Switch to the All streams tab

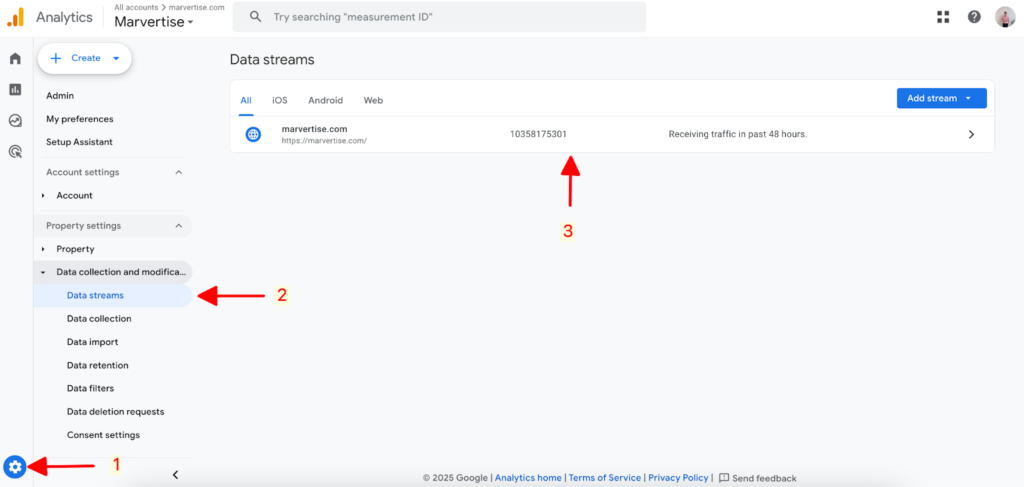click(246, 101)
